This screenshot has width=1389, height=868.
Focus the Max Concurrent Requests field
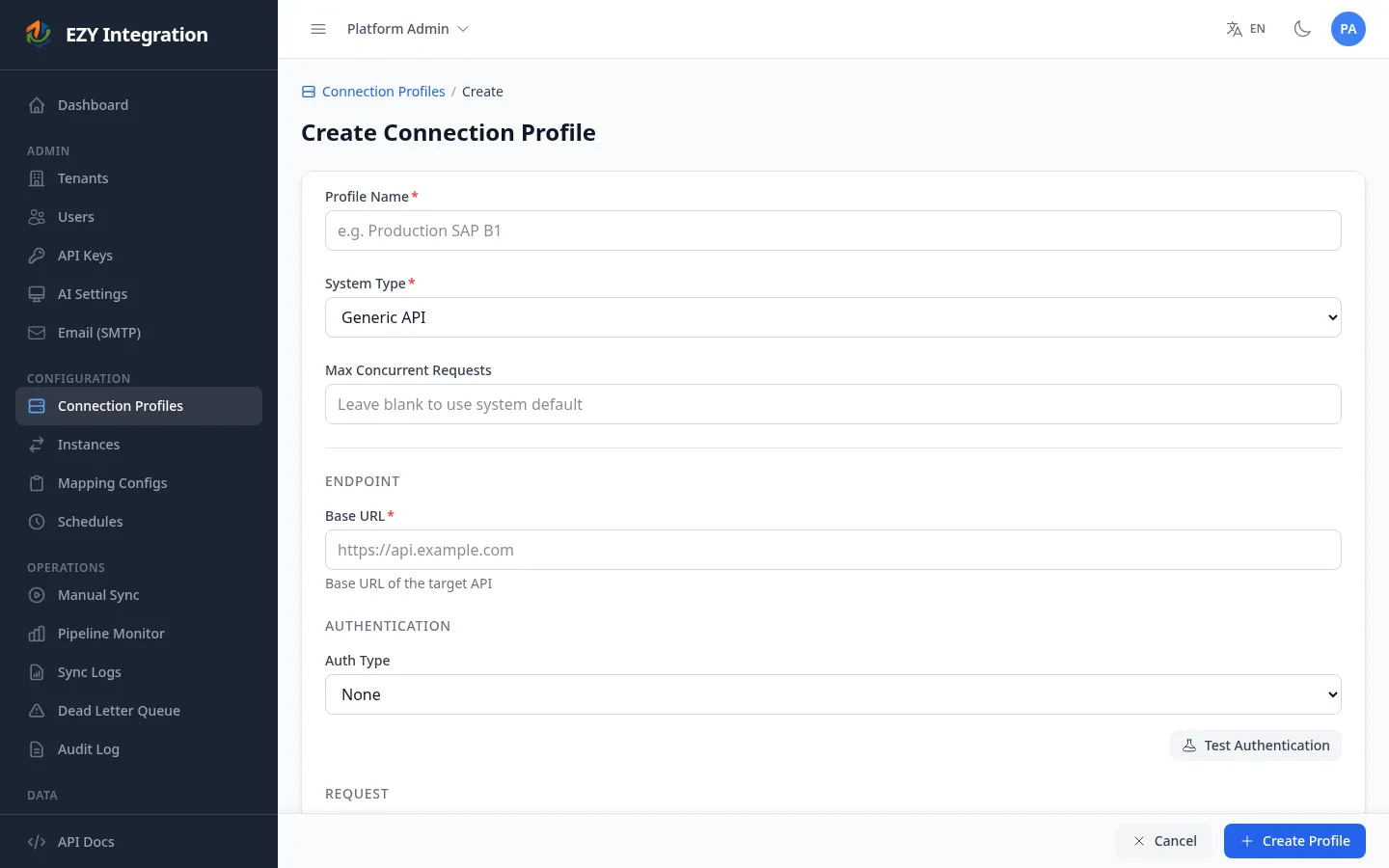[x=833, y=404]
